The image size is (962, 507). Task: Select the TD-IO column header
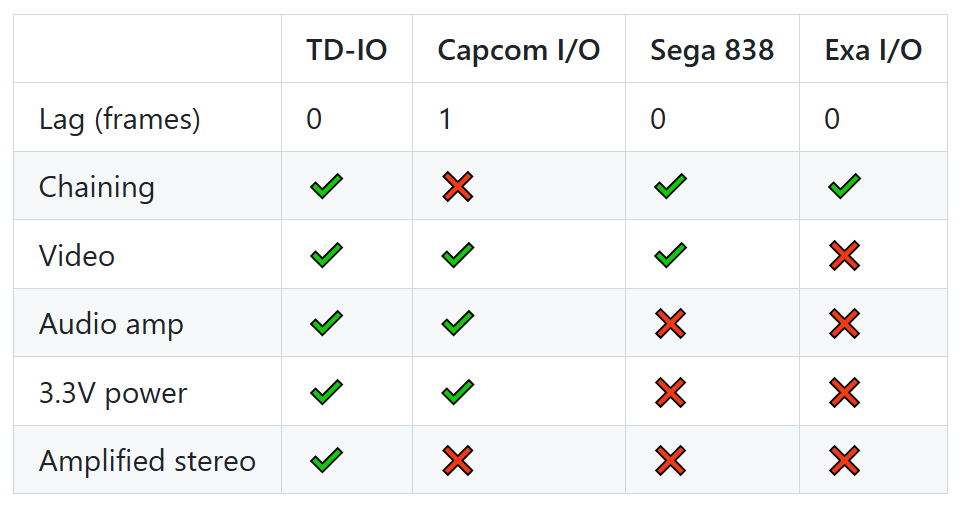[x=347, y=50]
